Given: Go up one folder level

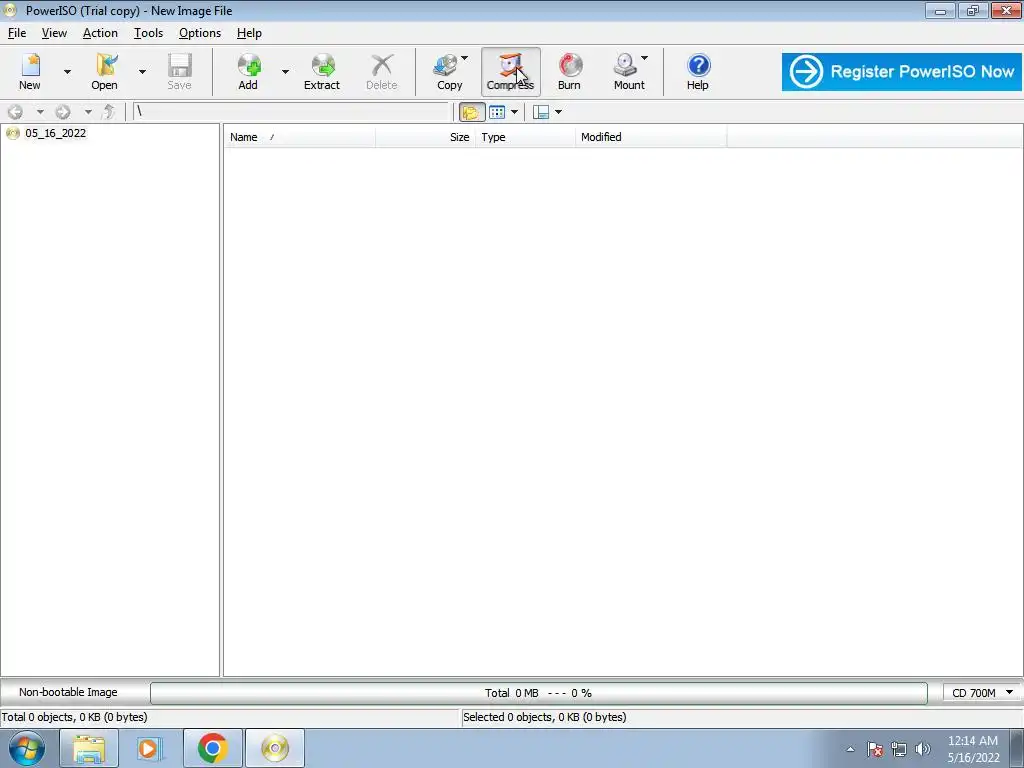Looking at the screenshot, I should tap(108, 112).
